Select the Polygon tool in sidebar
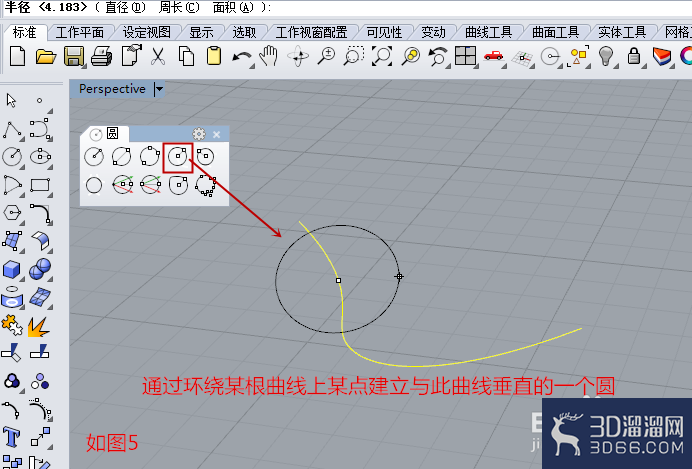 (12, 214)
